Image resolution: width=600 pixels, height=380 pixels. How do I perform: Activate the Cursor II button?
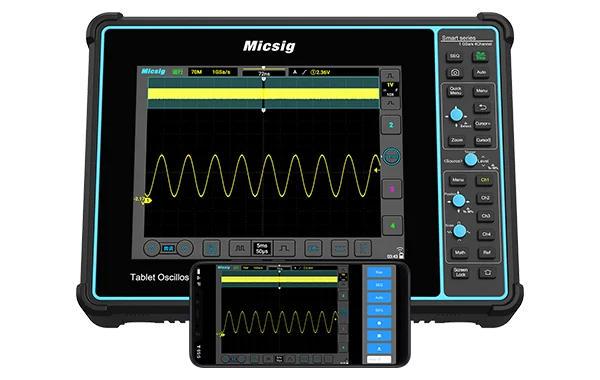[x=483, y=140]
